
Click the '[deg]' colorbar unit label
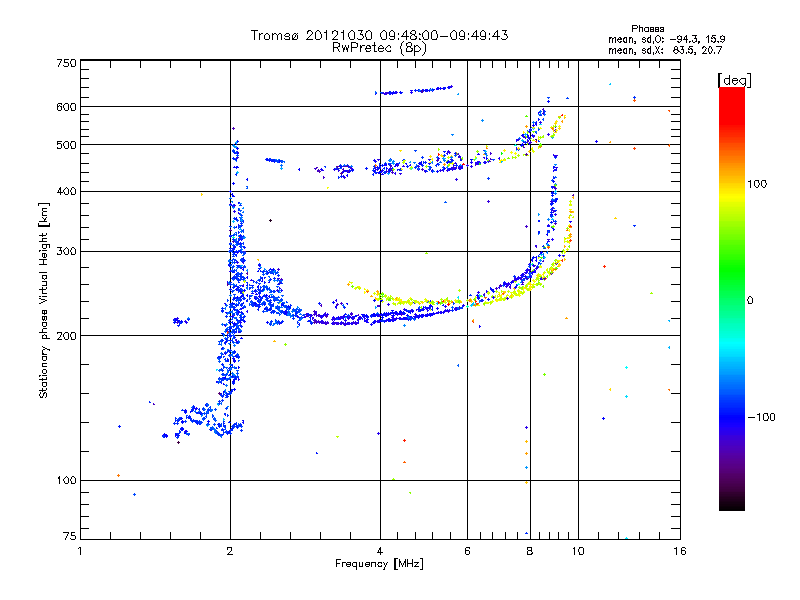tap(734, 80)
